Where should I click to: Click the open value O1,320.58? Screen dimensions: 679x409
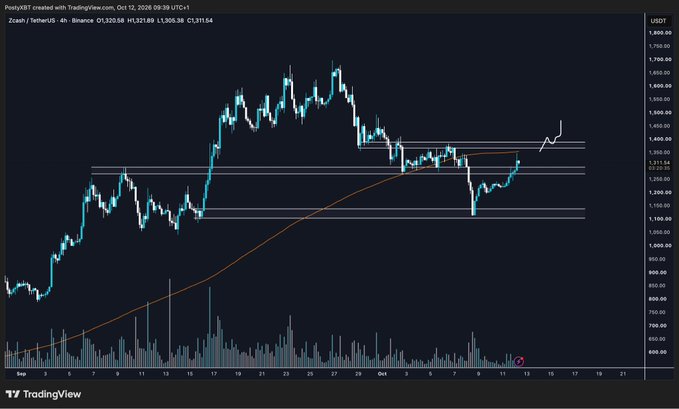(110, 20)
